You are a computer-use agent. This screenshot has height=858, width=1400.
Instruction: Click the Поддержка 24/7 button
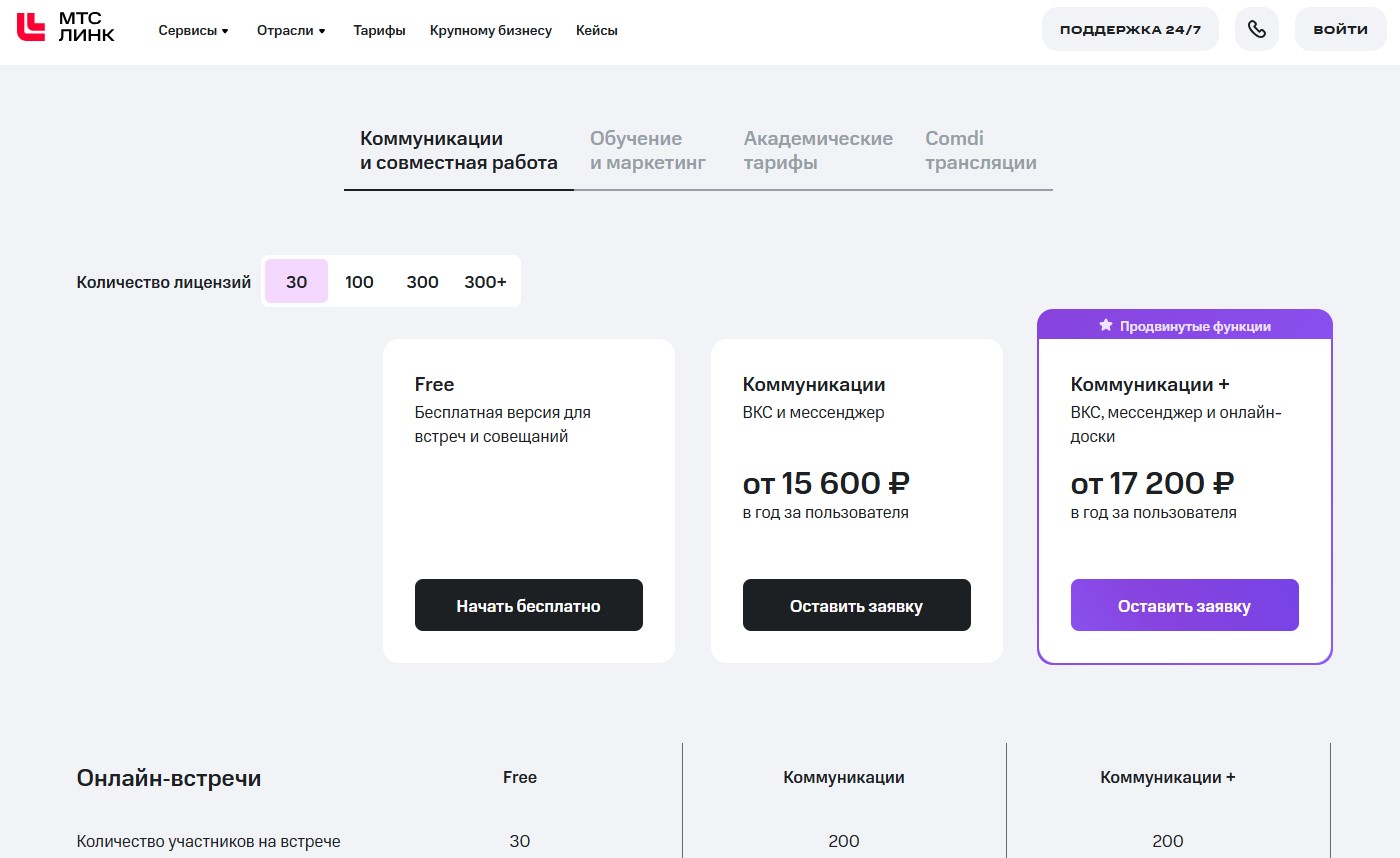[1130, 30]
